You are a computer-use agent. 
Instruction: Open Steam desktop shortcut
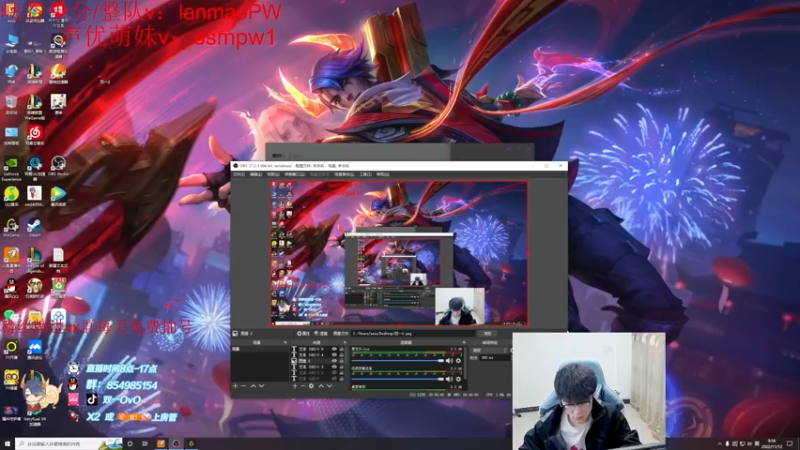pyautogui.click(x=35, y=227)
